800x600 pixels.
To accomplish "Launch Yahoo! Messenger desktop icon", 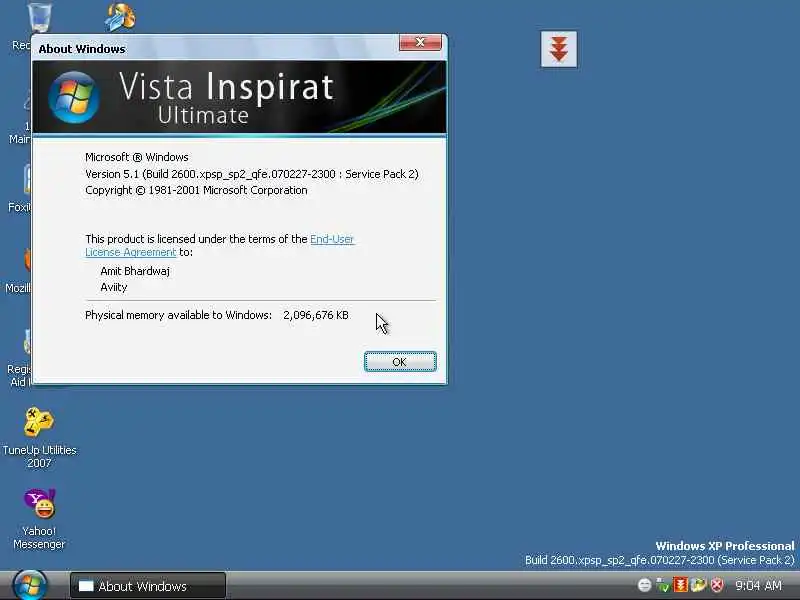I will (x=39, y=519).
